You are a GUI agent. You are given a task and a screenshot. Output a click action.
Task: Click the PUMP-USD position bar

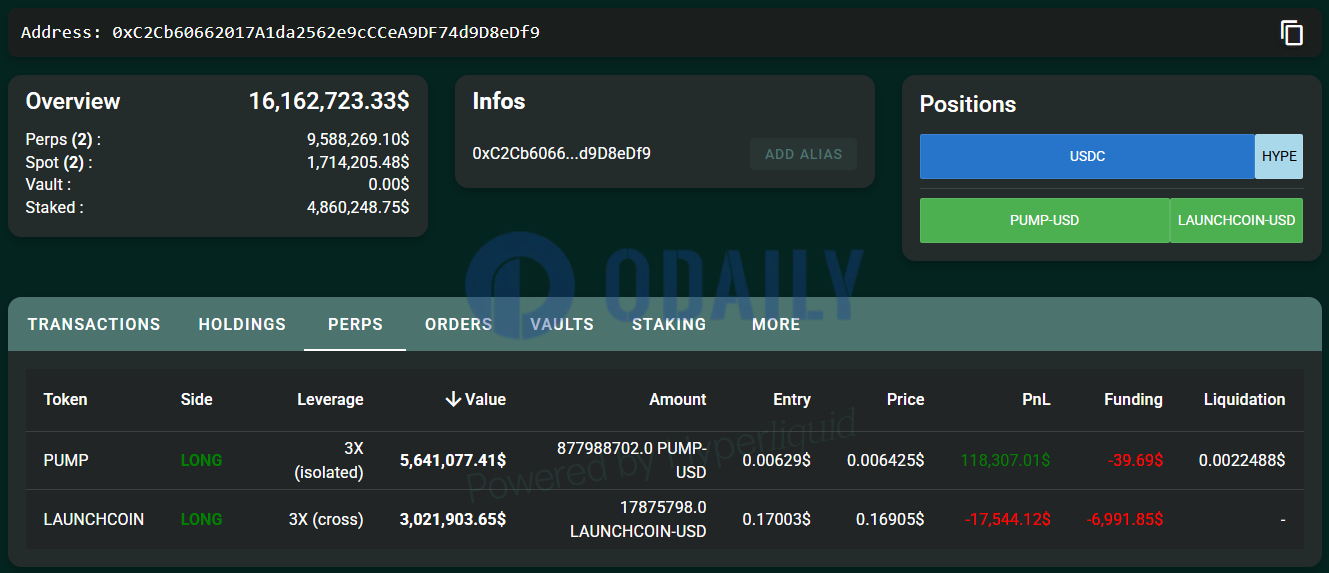pos(1044,220)
